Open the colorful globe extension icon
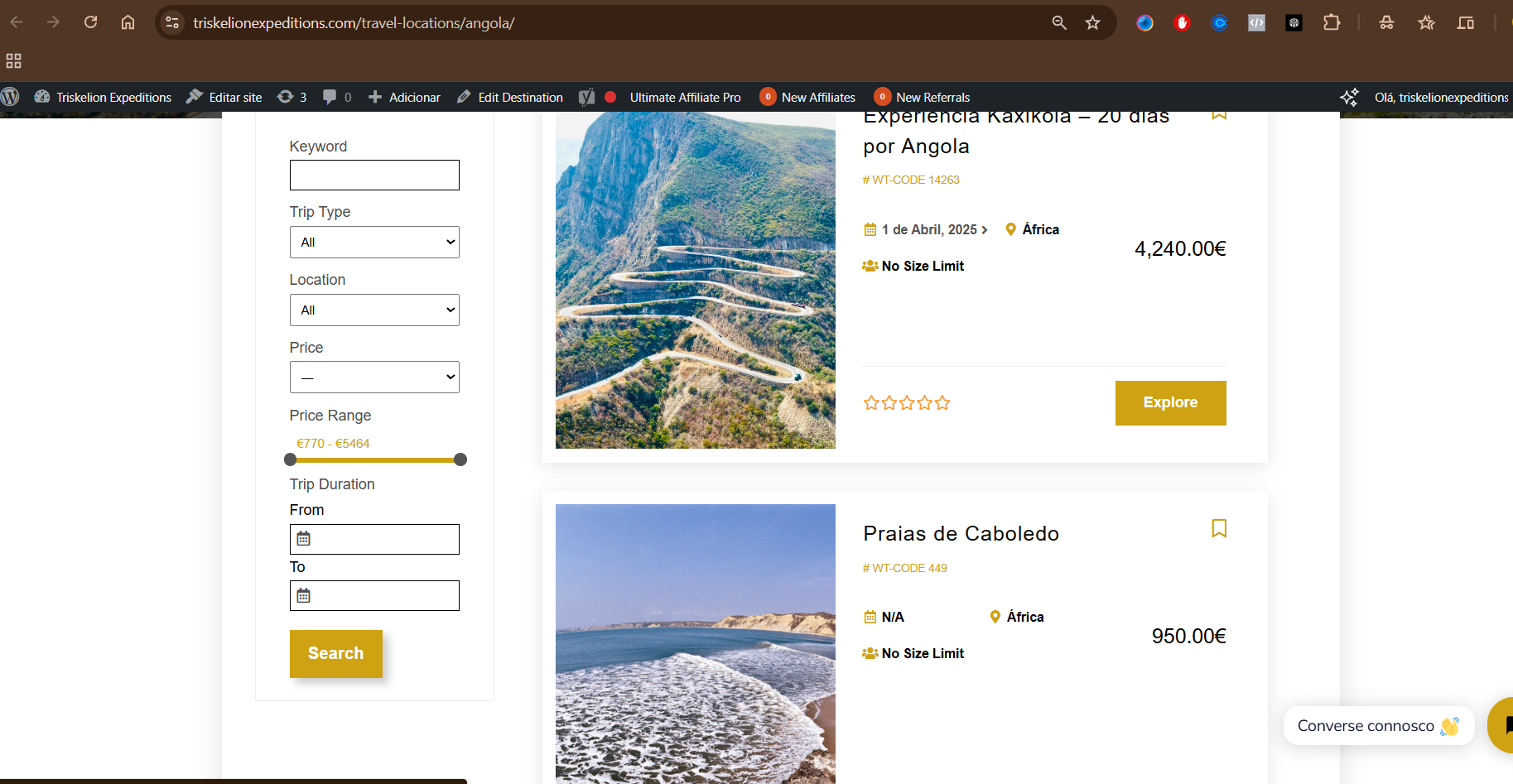 click(1144, 22)
